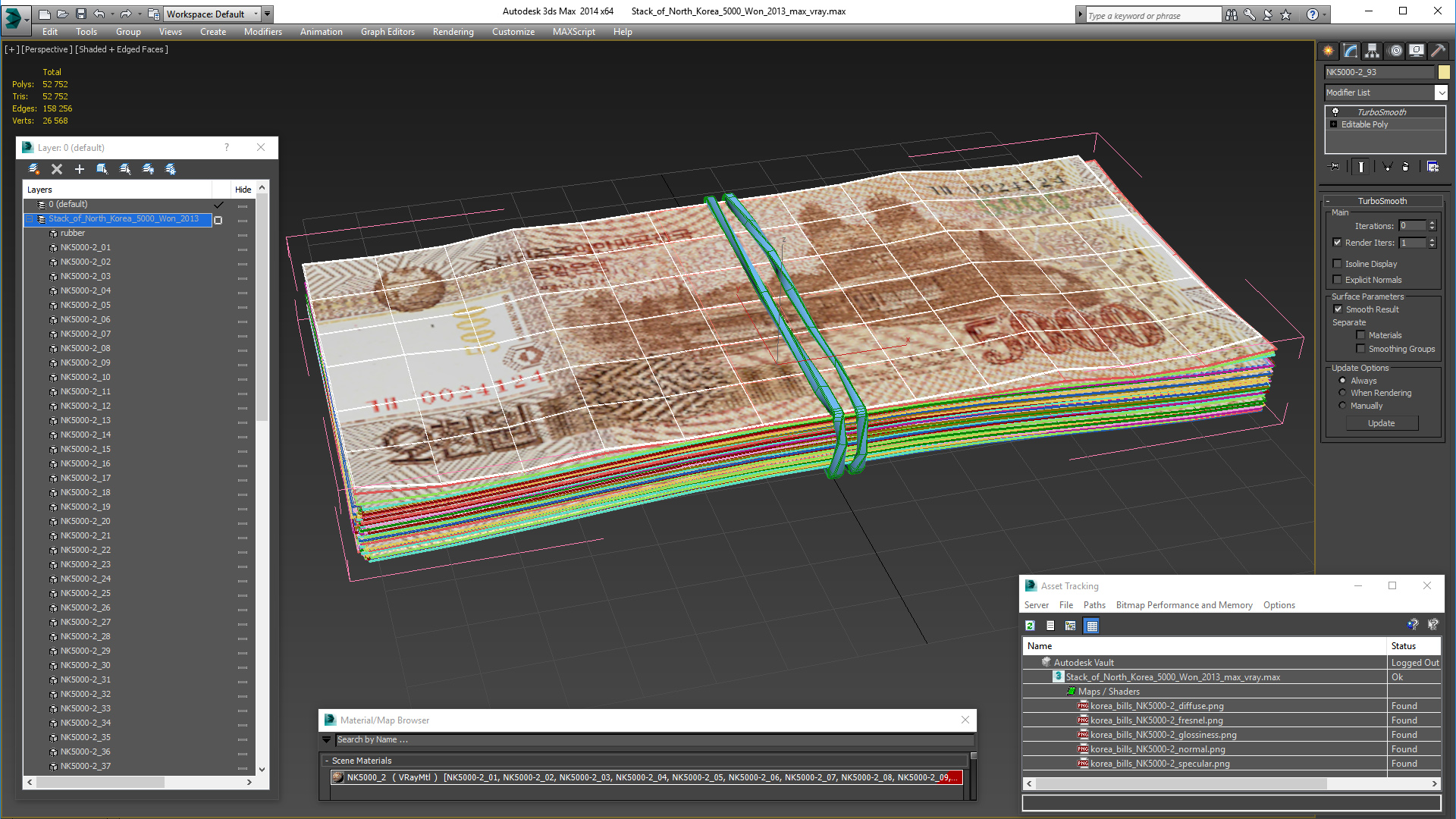Click Configure Modifier Sets icon
This screenshot has width=1456, height=819.
pos(1432,167)
